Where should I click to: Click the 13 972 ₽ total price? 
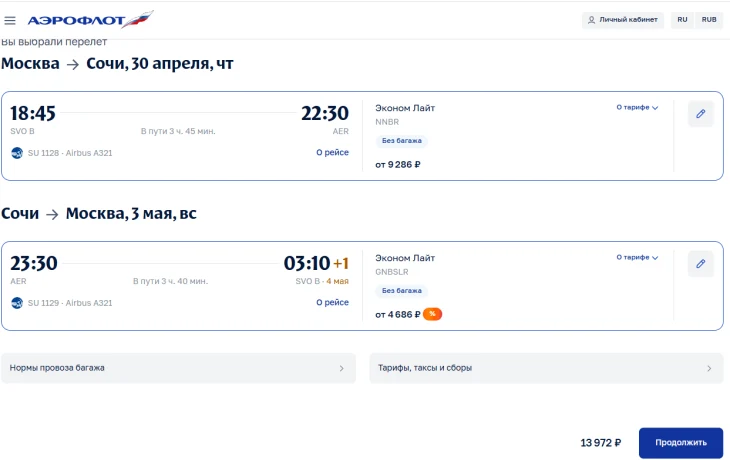[600, 443]
